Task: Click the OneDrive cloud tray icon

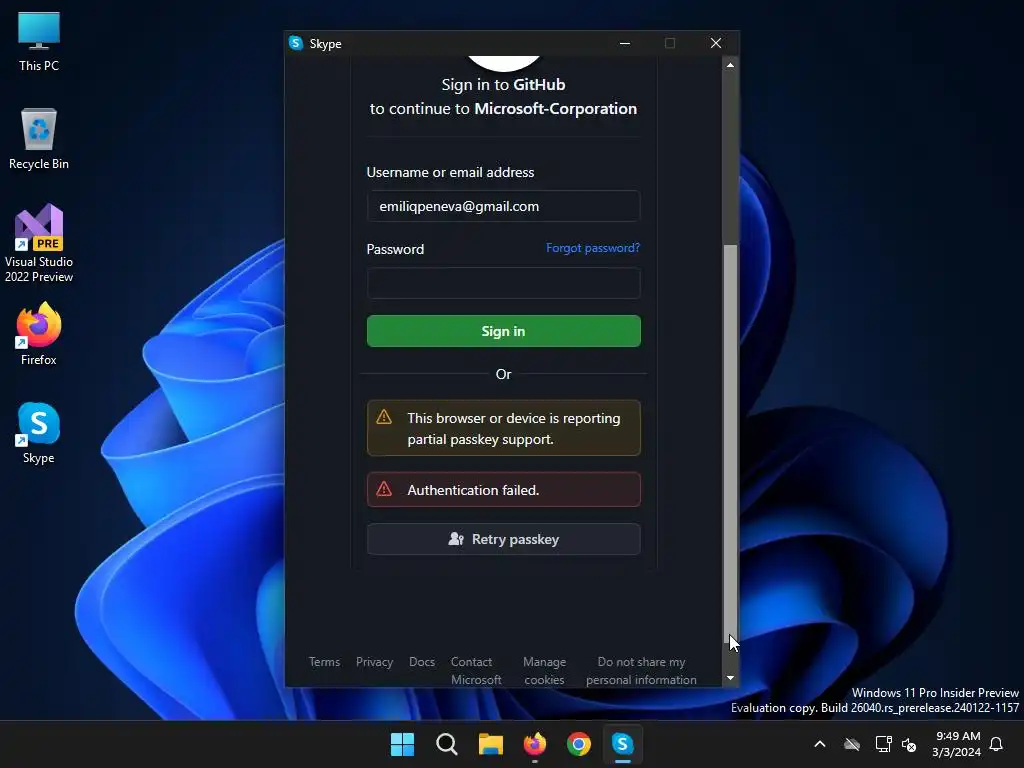Action: click(x=852, y=744)
